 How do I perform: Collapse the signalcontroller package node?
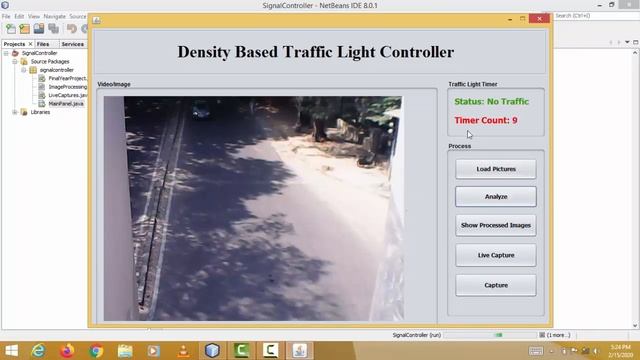pos(24,70)
